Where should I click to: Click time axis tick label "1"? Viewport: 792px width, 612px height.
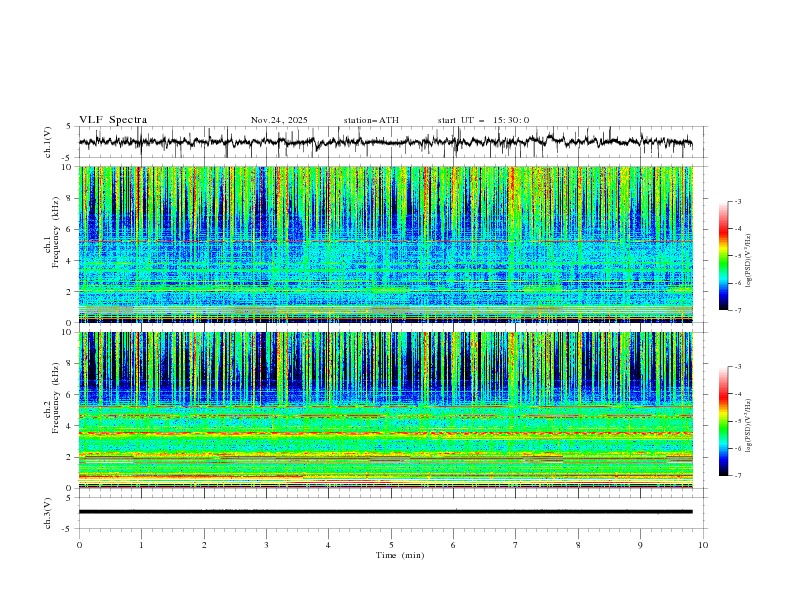click(141, 545)
